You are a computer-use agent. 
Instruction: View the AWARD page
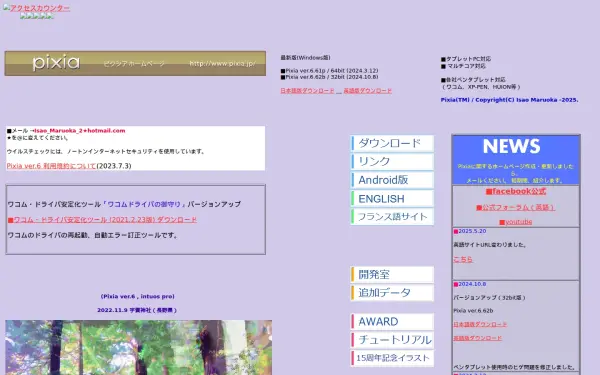392,321
